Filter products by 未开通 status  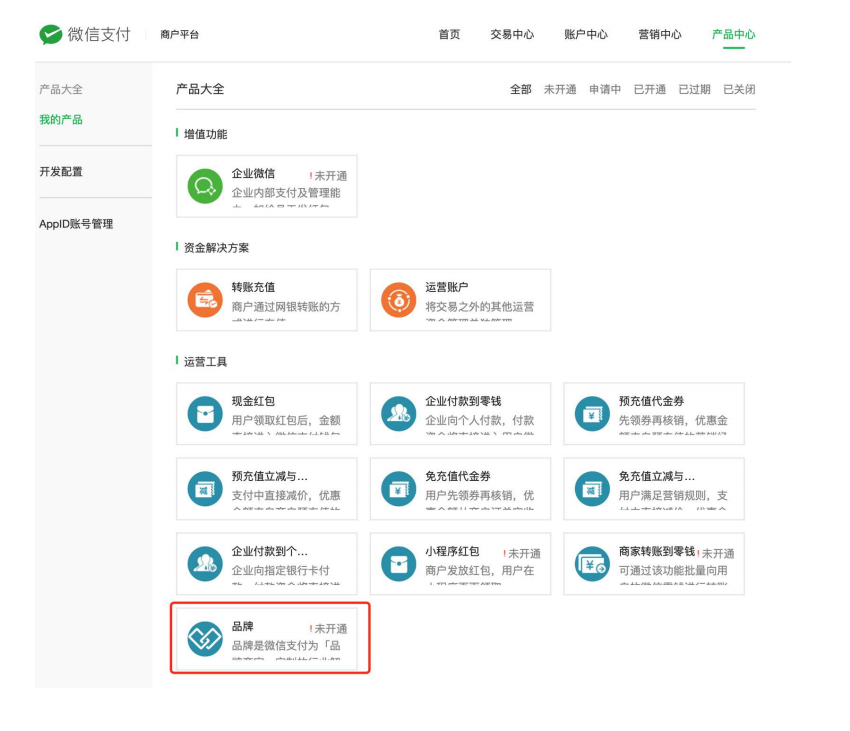pyautogui.click(x=560, y=89)
